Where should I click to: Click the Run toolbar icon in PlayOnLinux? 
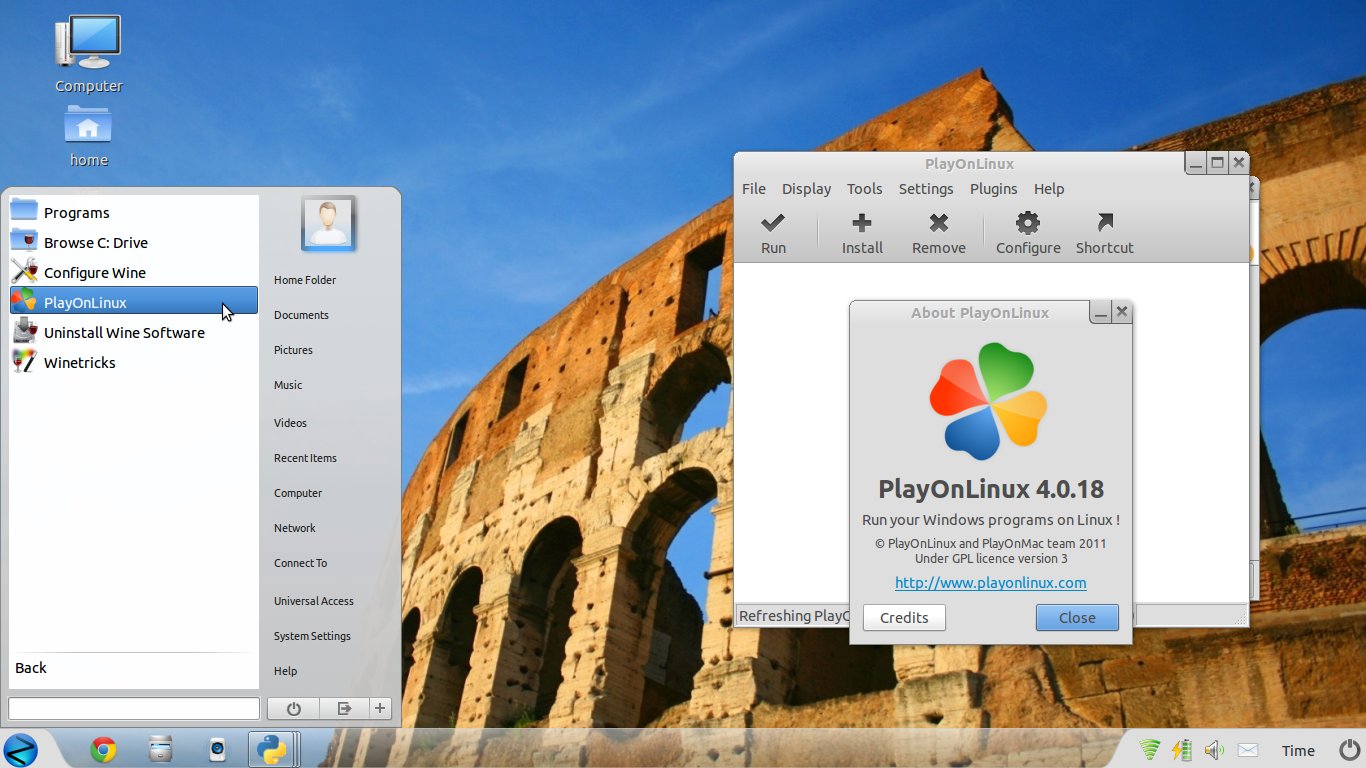coord(773,223)
